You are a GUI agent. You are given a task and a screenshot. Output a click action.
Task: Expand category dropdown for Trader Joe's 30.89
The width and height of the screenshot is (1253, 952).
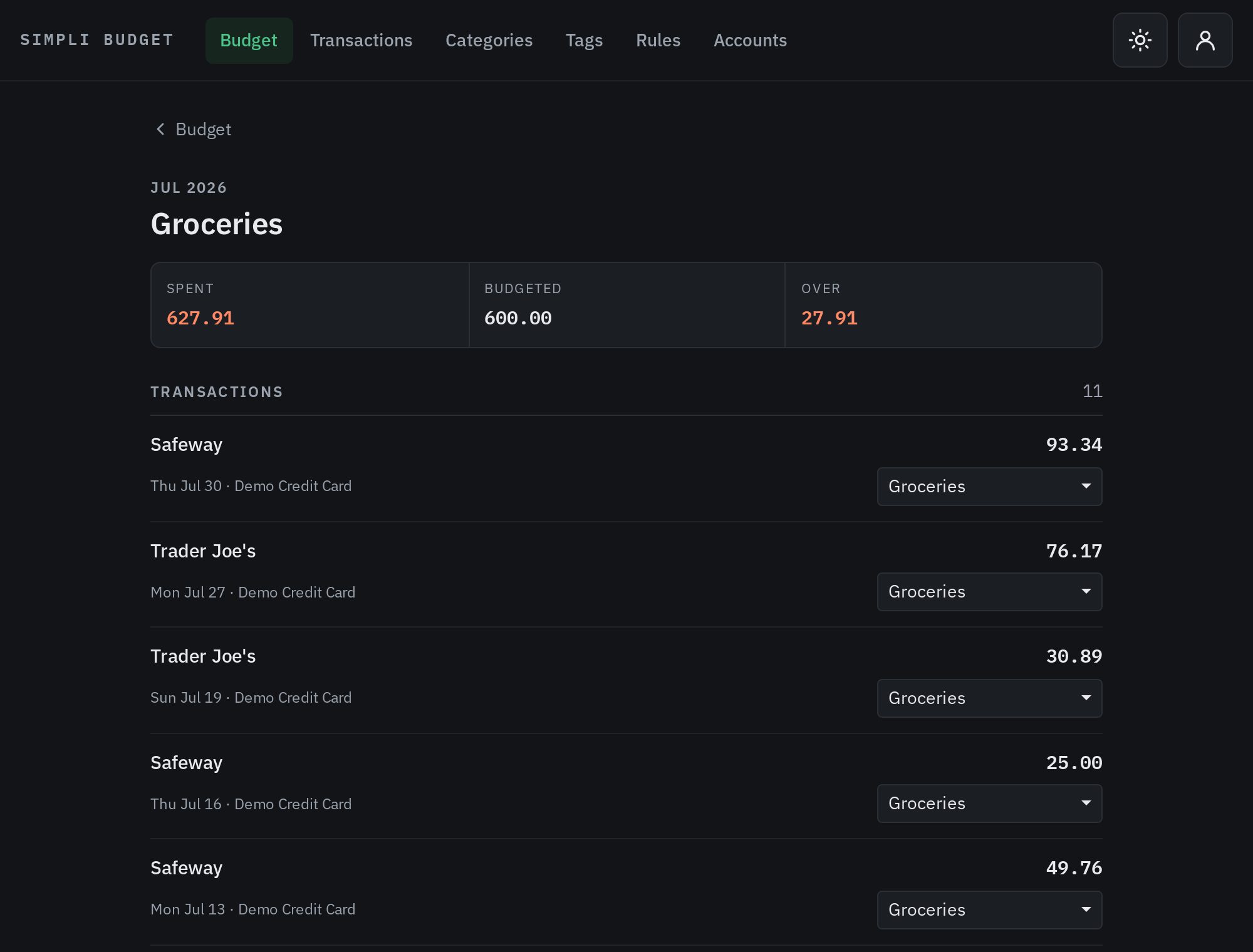989,698
